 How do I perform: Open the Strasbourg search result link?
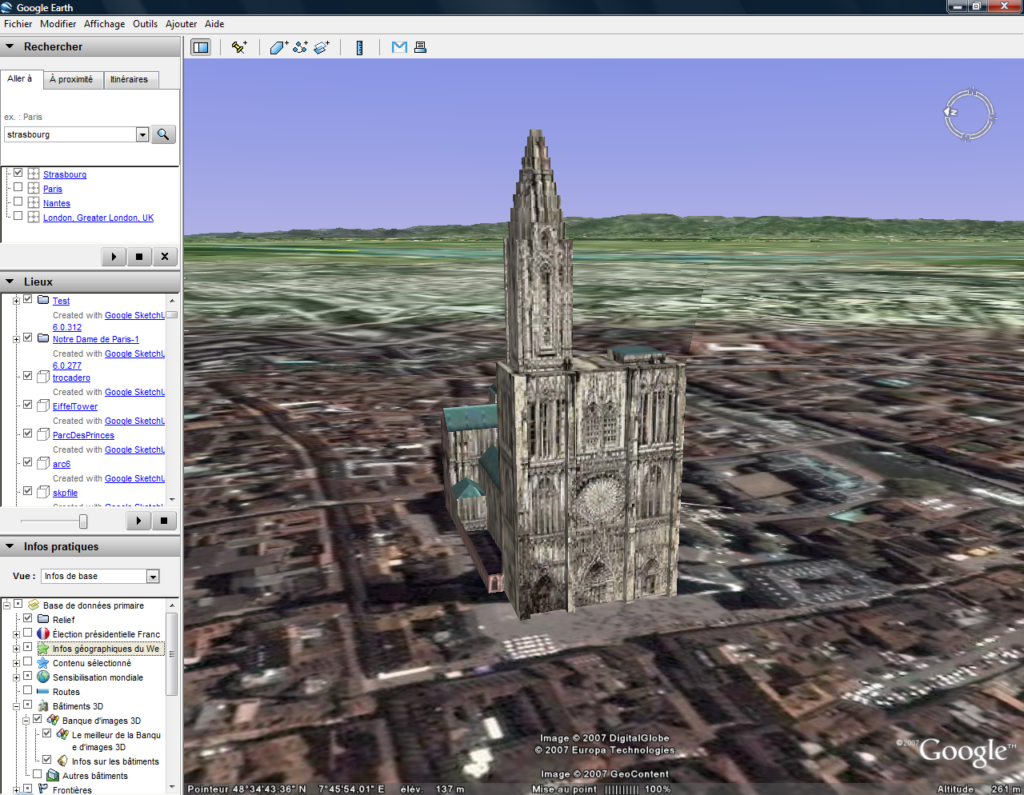coord(65,174)
